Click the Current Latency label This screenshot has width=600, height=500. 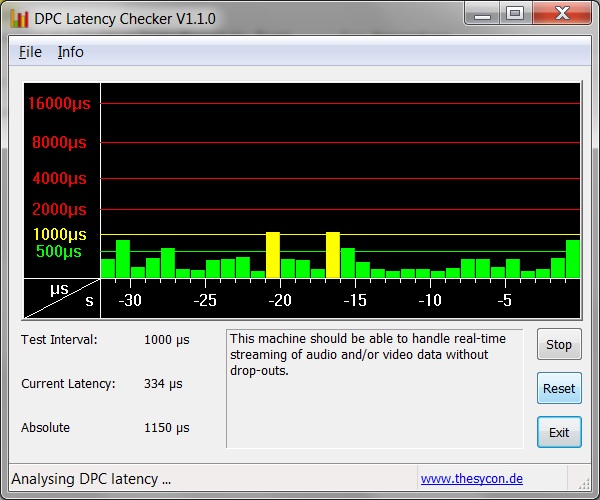pyautogui.click(x=68, y=384)
